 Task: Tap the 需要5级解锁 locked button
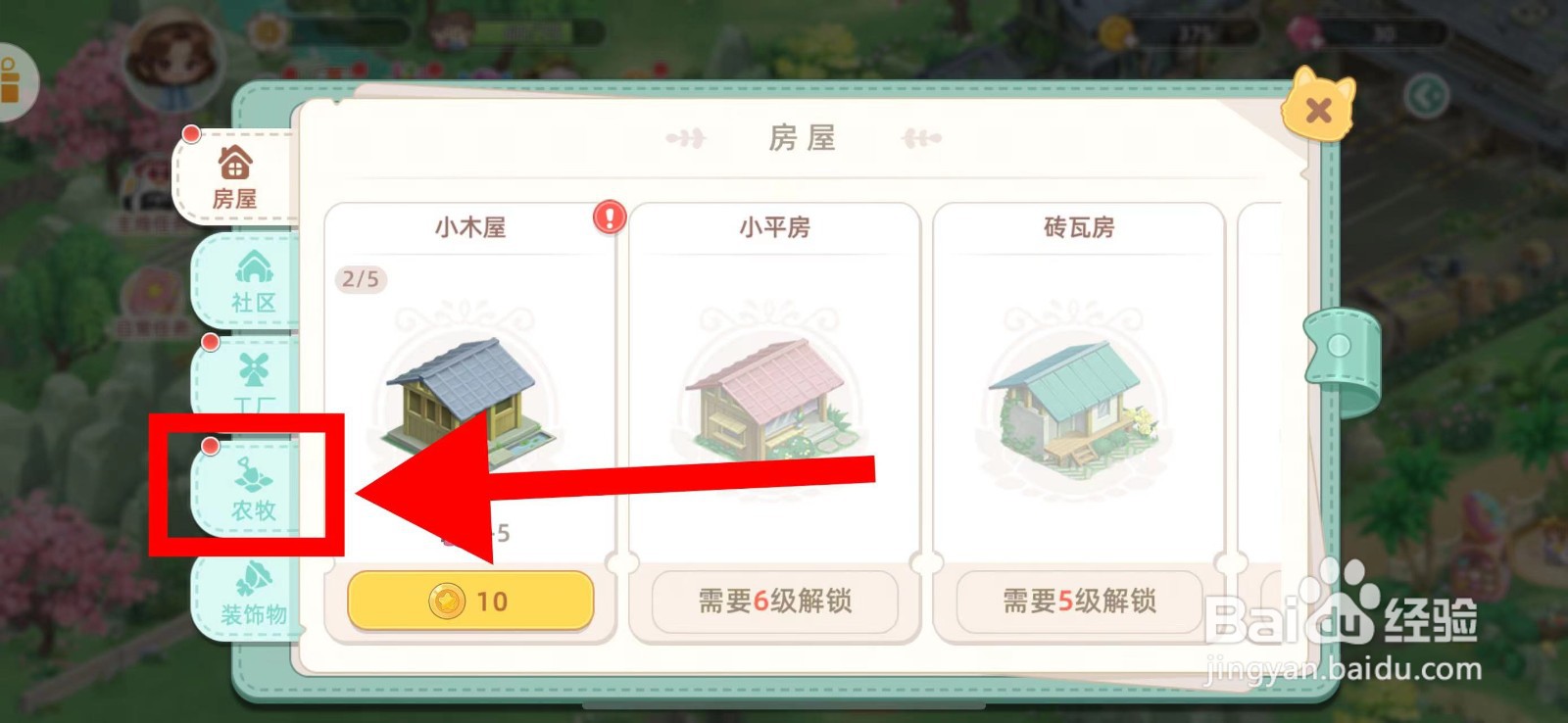click(x=1079, y=600)
